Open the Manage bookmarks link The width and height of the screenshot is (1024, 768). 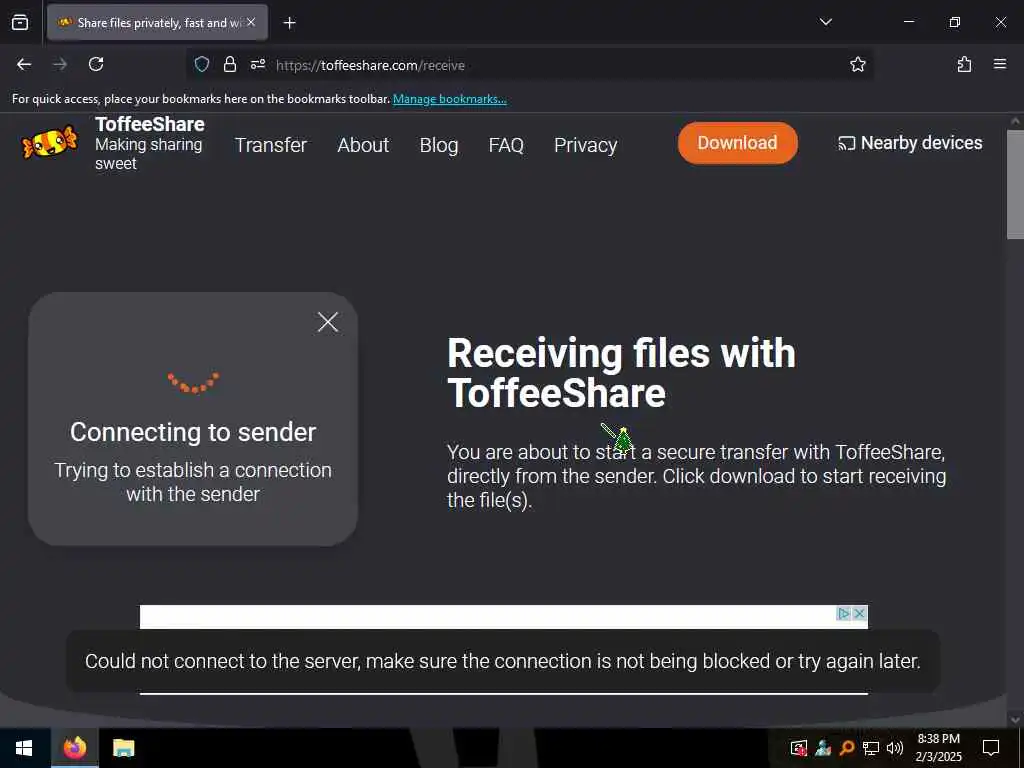click(x=449, y=99)
